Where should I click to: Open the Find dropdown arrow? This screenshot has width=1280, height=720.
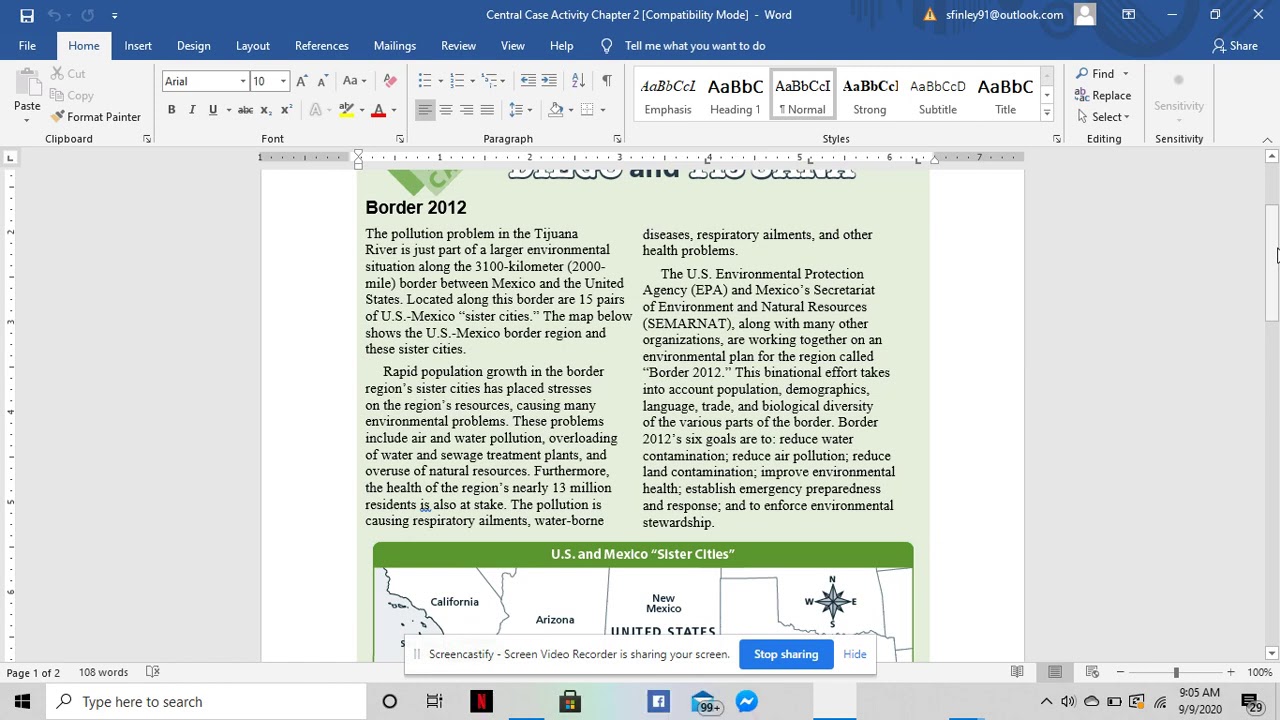(1125, 74)
